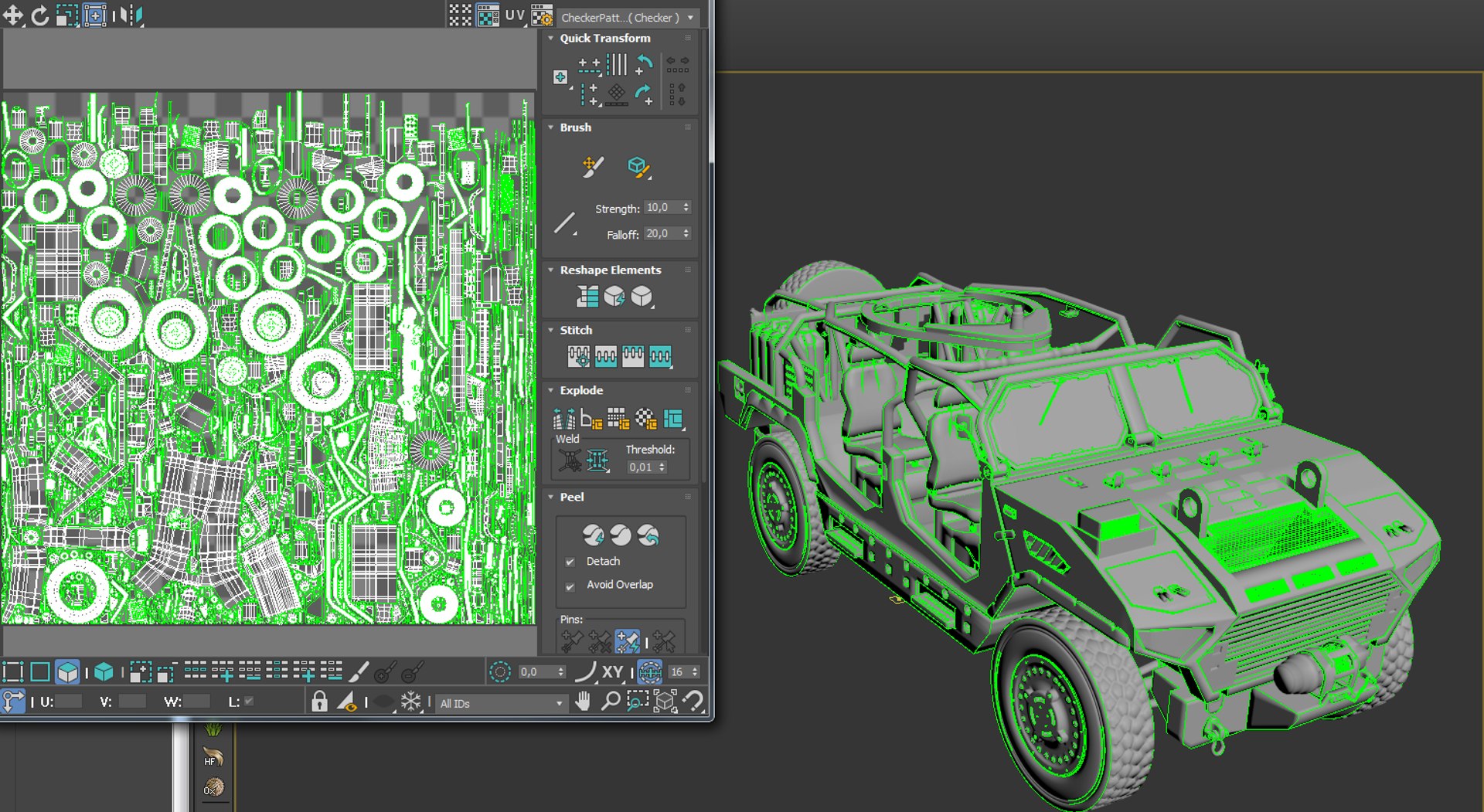Screen dimensions: 1484x812
Task: Click Relax Until Flat icon
Action: [614, 296]
